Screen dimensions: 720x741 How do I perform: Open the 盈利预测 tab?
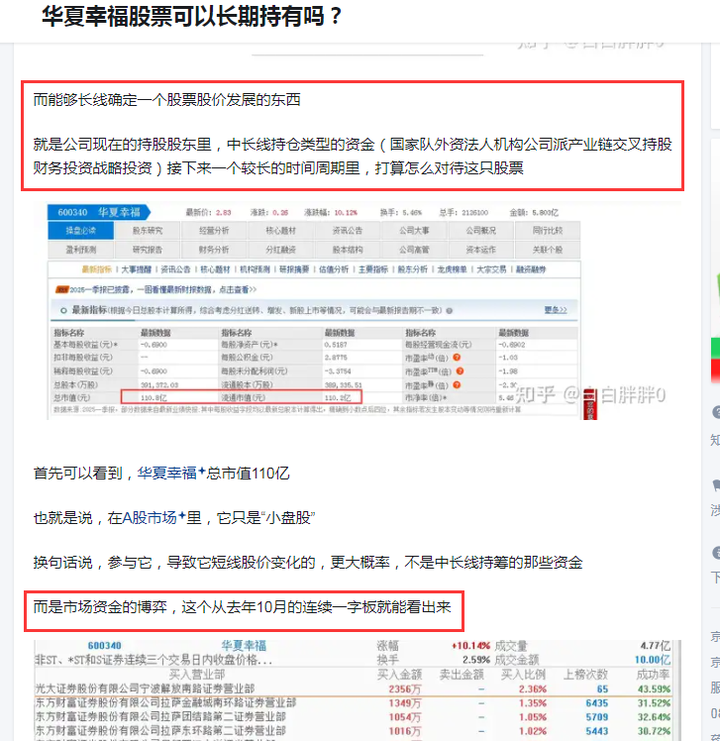(81, 250)
